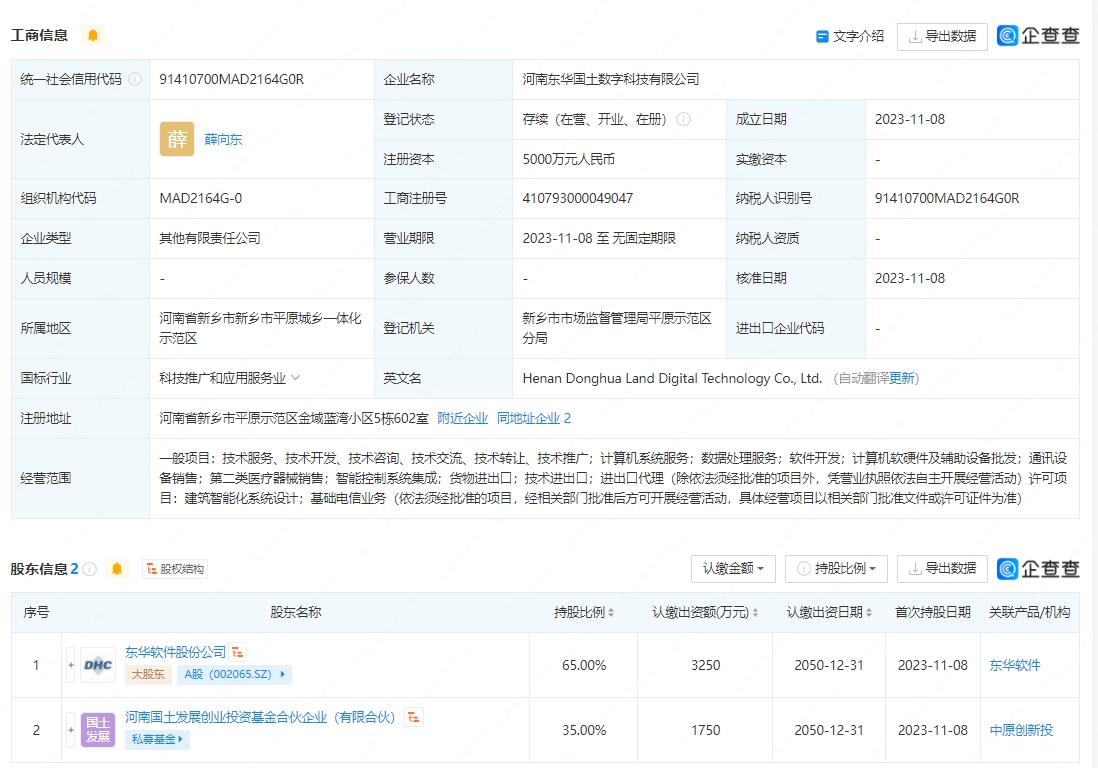Select the 1750 subscribed capital cell
The image size is (1098, 768).
coord(705,730)
